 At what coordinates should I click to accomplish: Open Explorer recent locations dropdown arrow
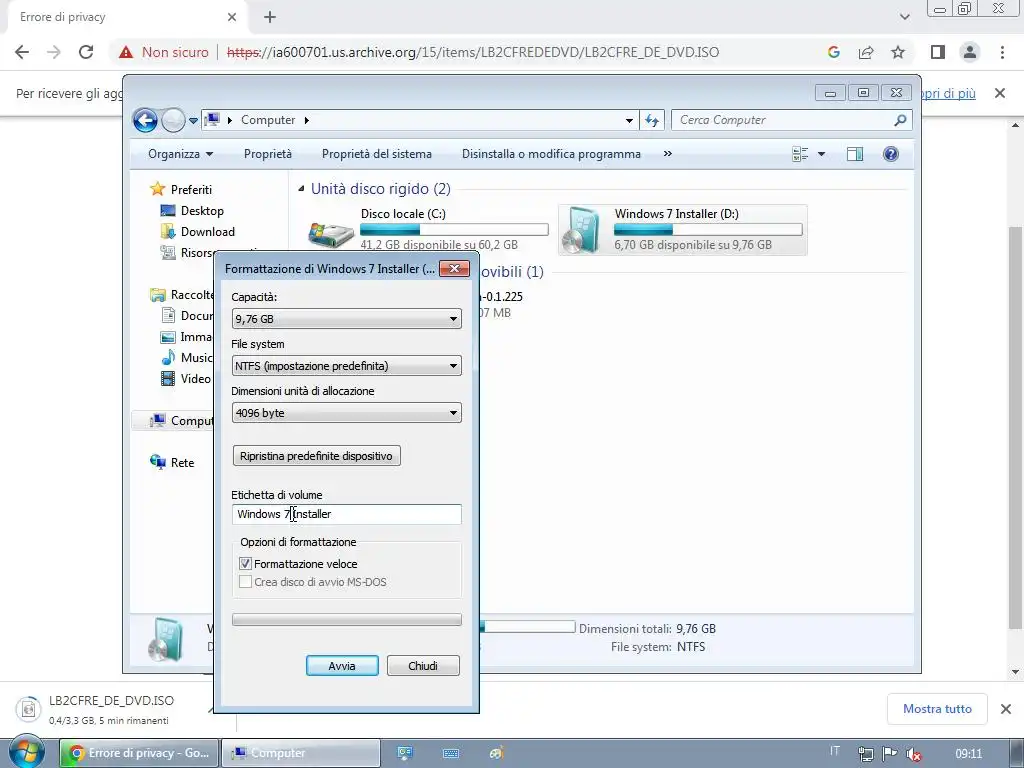193,121
